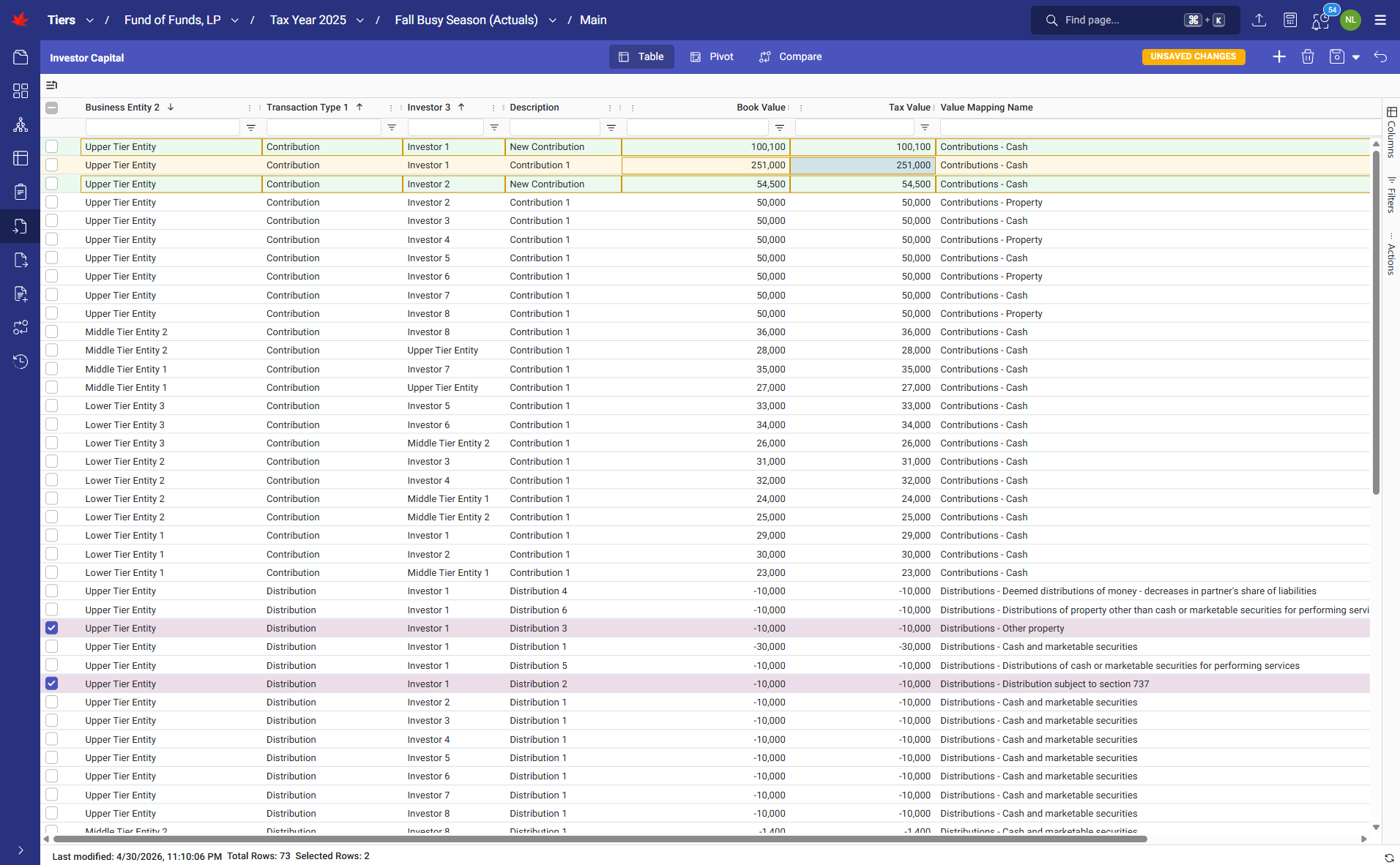Click the UNSAVED CHANGES button
The image size is (1400, 865).
(1193, 56)
